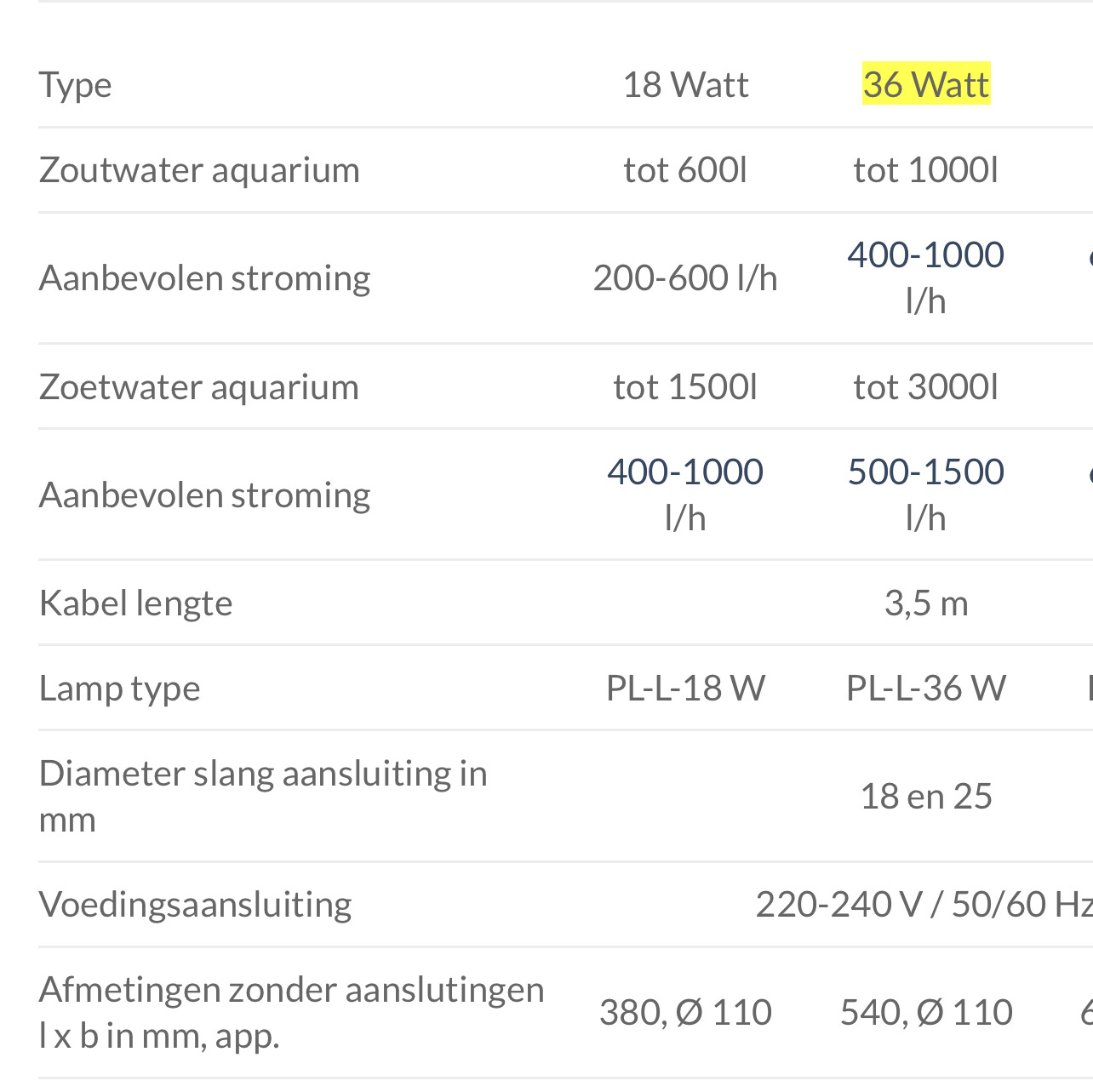Viewport: 1093px width, 1092px height.
Task: Open the 400-1000 l/h link under 36 Watt
Action: pos(926,254)
